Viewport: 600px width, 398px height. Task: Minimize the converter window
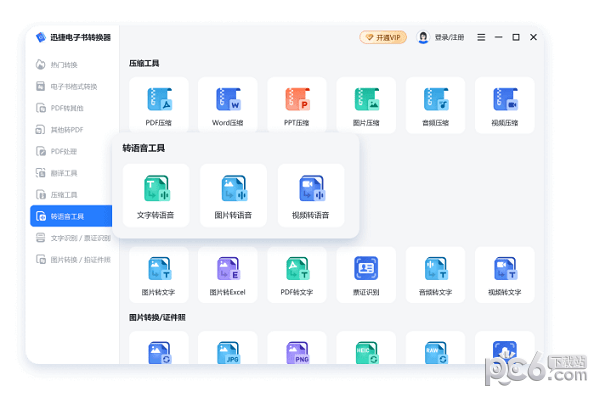[x=498, y=37]
